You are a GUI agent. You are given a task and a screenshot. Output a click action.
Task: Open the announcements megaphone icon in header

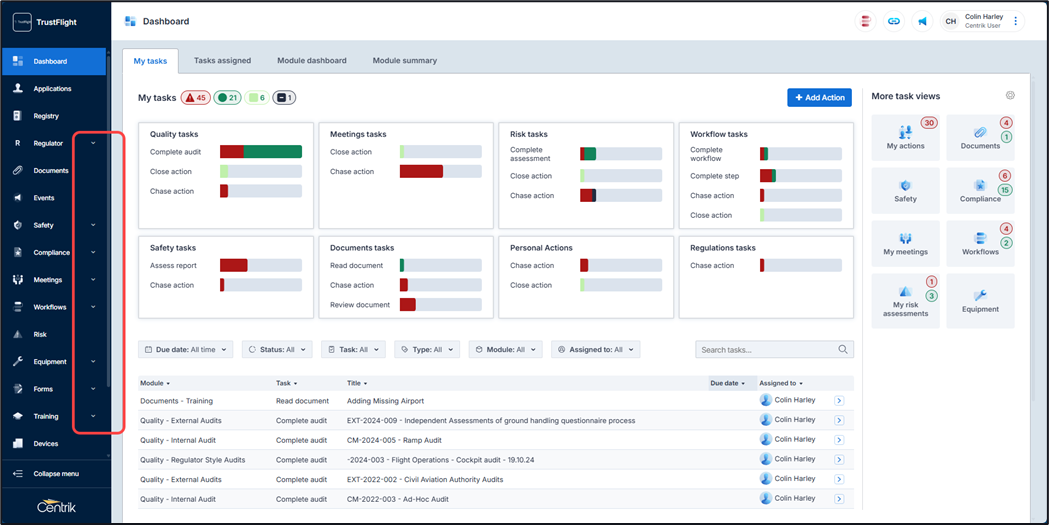(x=922, y=21)
